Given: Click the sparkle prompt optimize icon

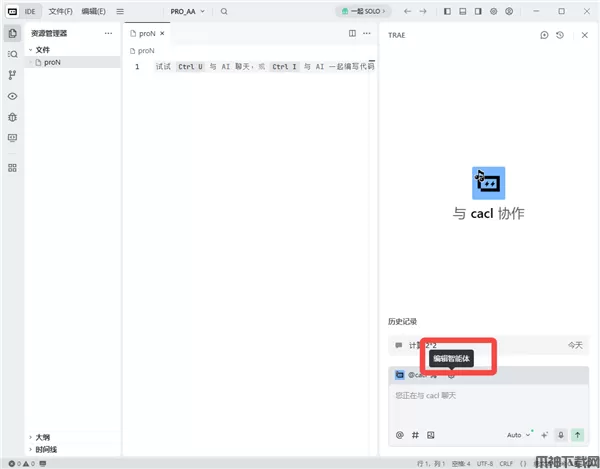Looking at the screenshot, I should 544,435.
